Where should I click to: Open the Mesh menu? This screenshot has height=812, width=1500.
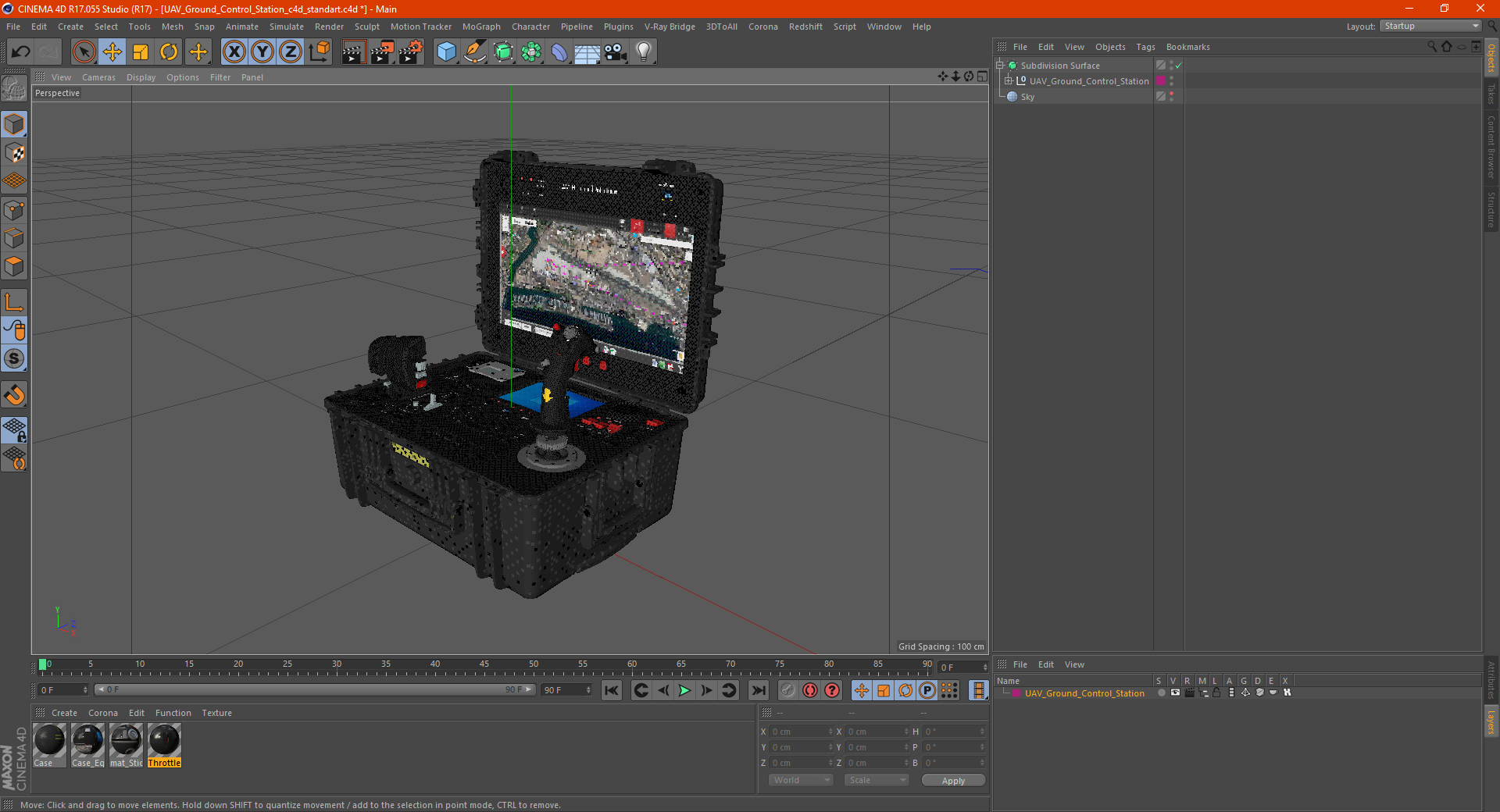click(x=172, y=27)
